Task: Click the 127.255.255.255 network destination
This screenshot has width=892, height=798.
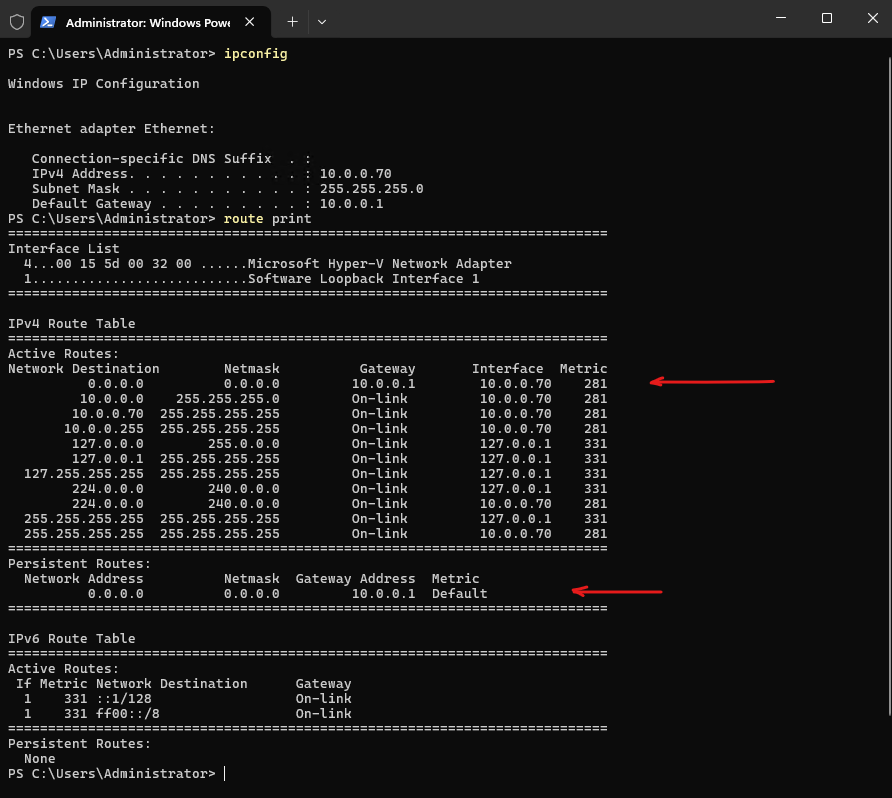Action: [x=84, y=474]
